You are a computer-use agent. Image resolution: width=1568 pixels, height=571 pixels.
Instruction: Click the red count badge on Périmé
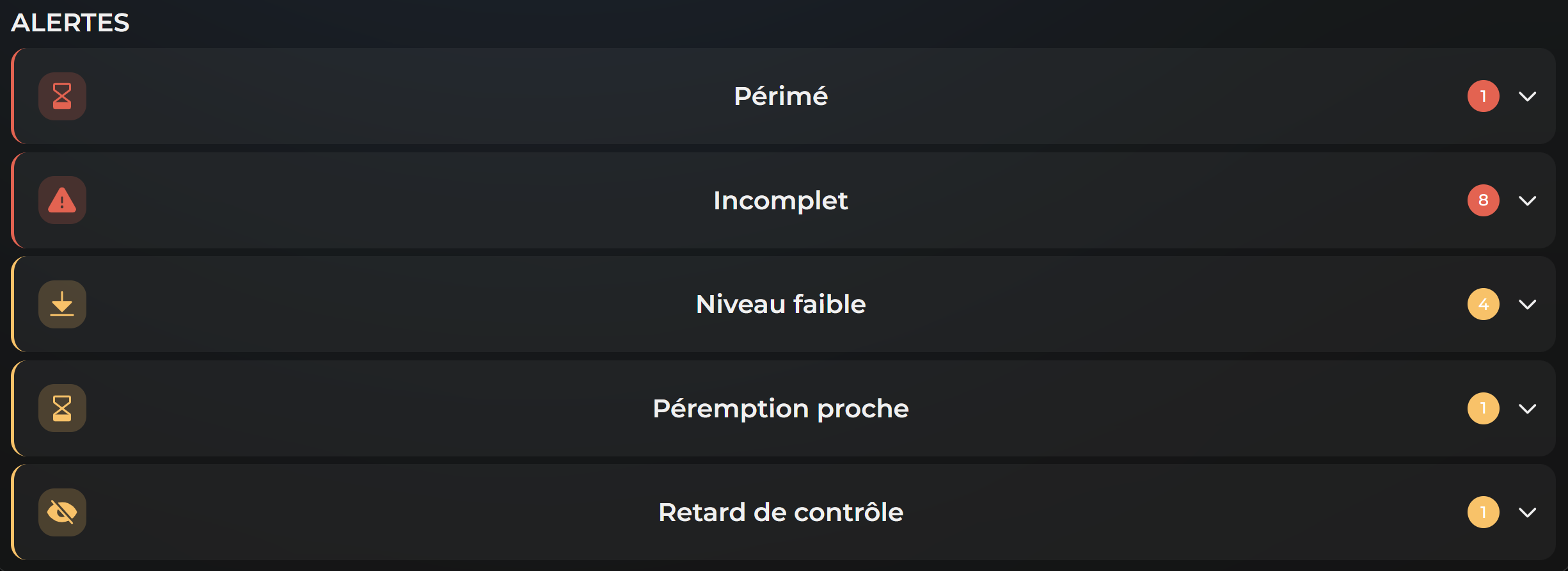[1483, 96]
